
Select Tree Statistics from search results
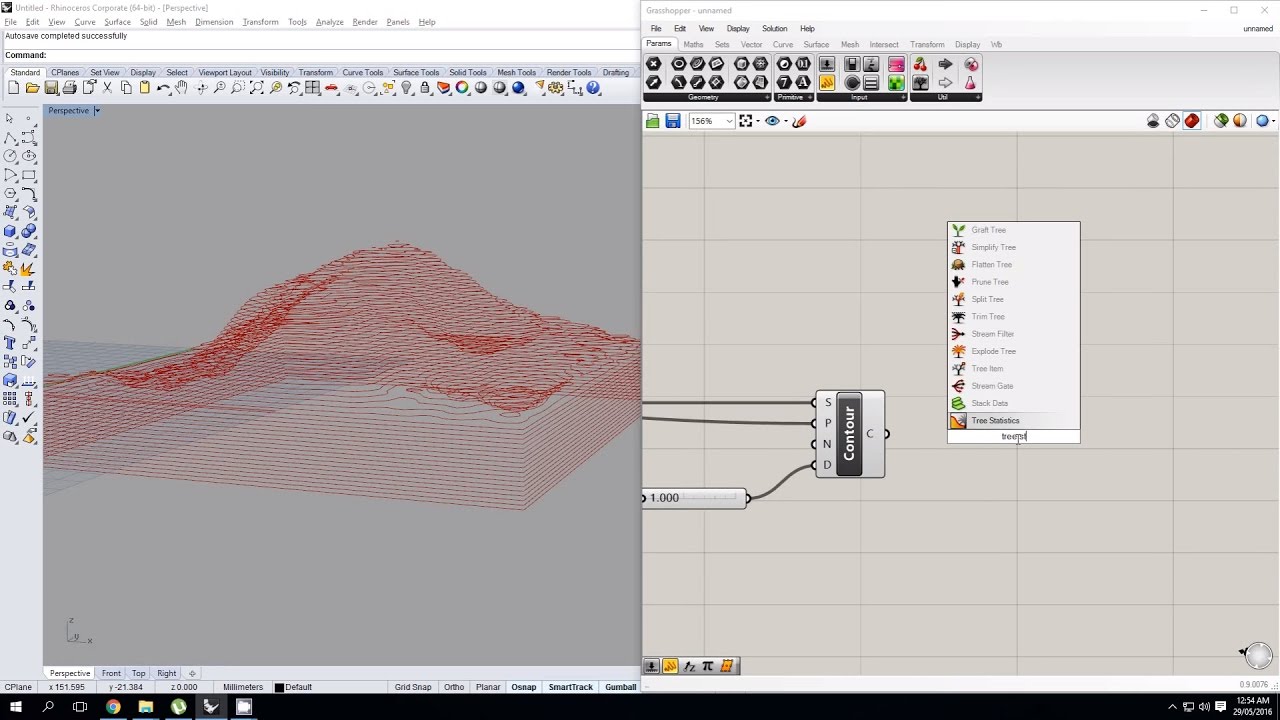click(x=1014, y=421)
